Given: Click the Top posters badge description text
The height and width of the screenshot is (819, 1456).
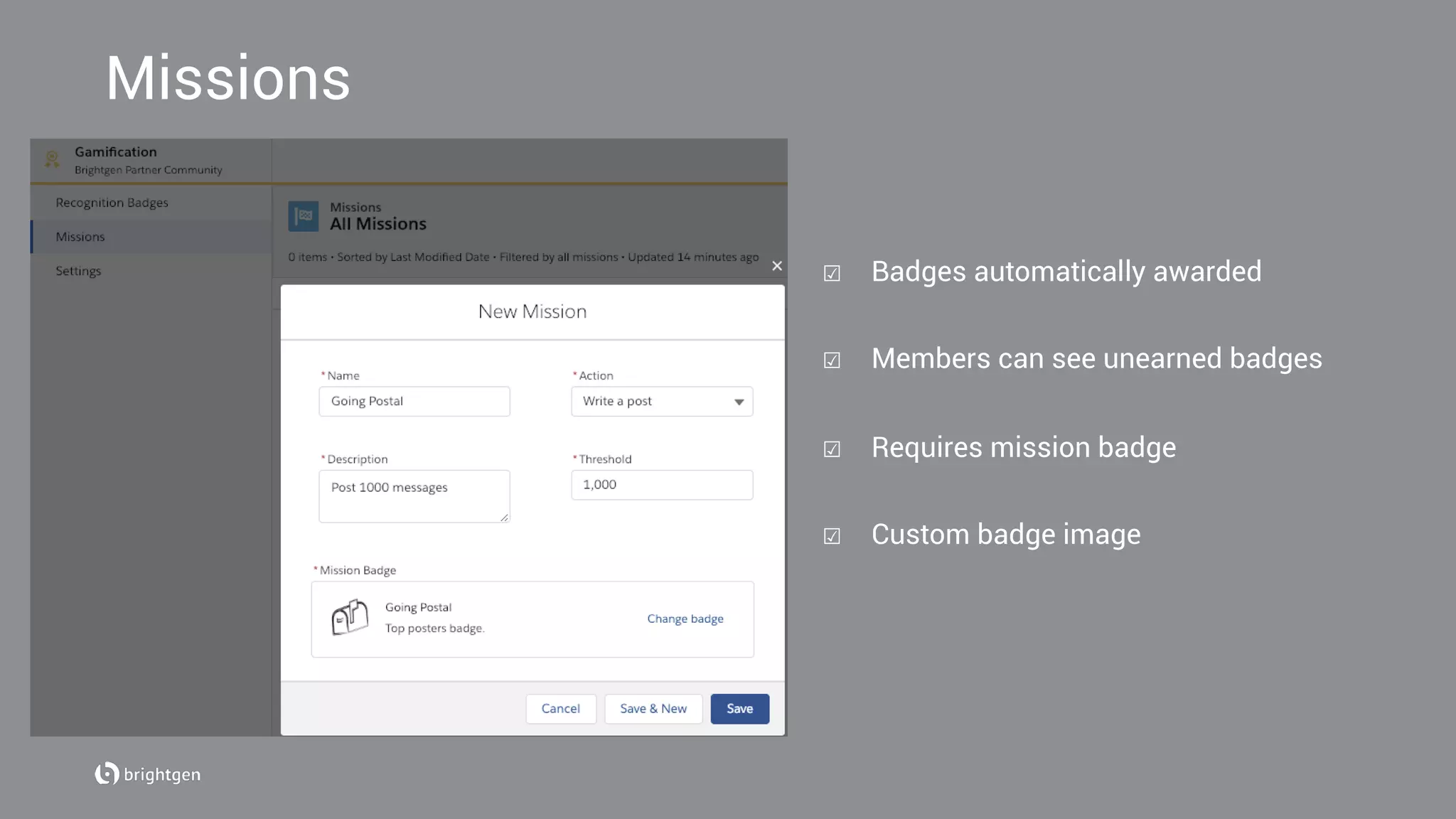Looking at the screenshot, I should coord(435,628).
